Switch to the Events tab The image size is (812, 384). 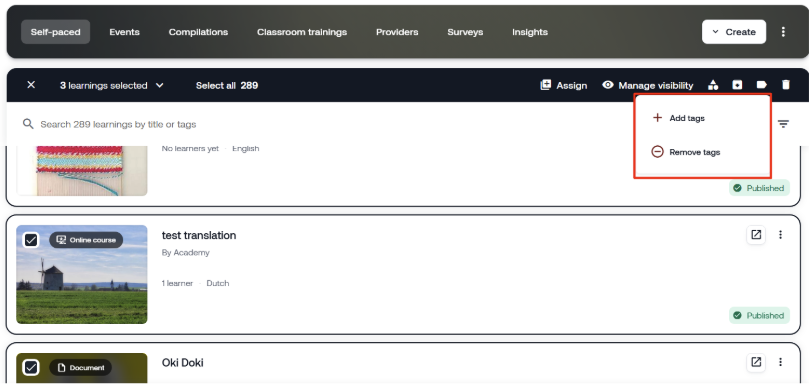pyautogui.click(x=124, y=32)
